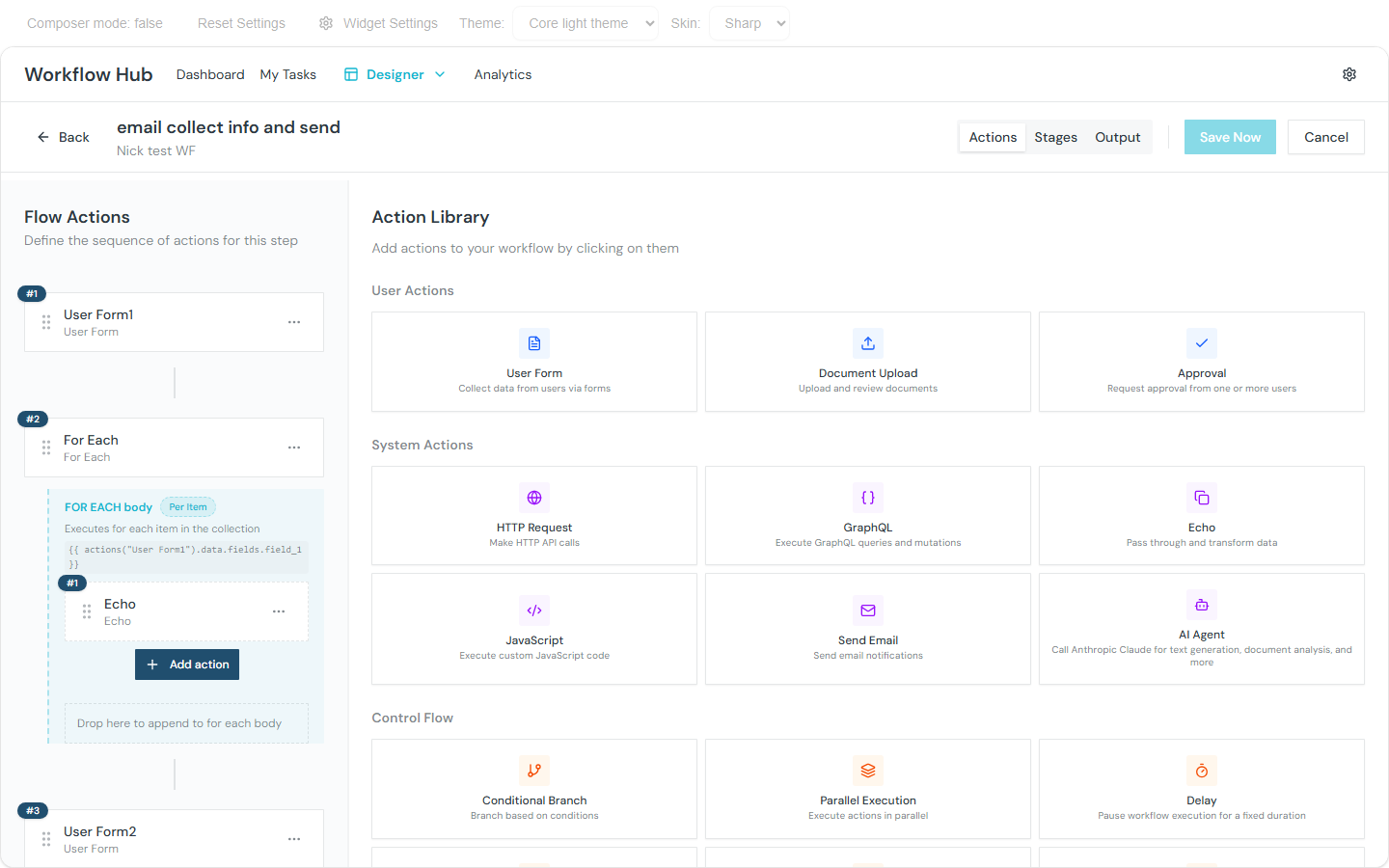The height and width of the screenshot is (868, 1389).
Task: Open the Theme dropdown
Action: tap(586, 23)
